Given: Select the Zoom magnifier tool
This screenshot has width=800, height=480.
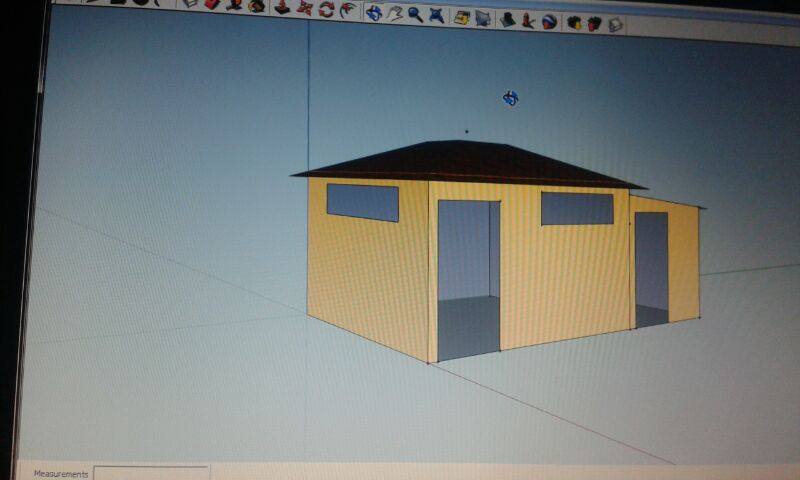Looking at the screenshot, I should [415, 15].
